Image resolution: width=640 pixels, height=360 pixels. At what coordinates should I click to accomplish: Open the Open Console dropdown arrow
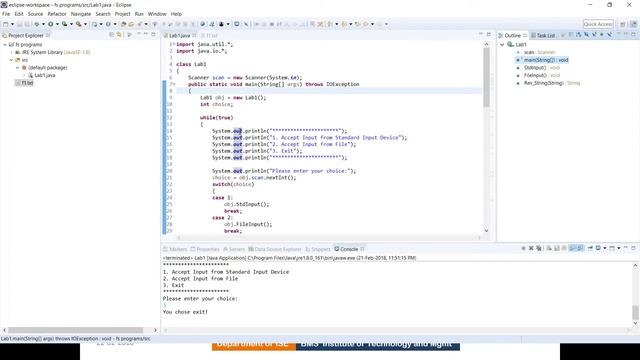pyautogui.click(x=619, y=248)
